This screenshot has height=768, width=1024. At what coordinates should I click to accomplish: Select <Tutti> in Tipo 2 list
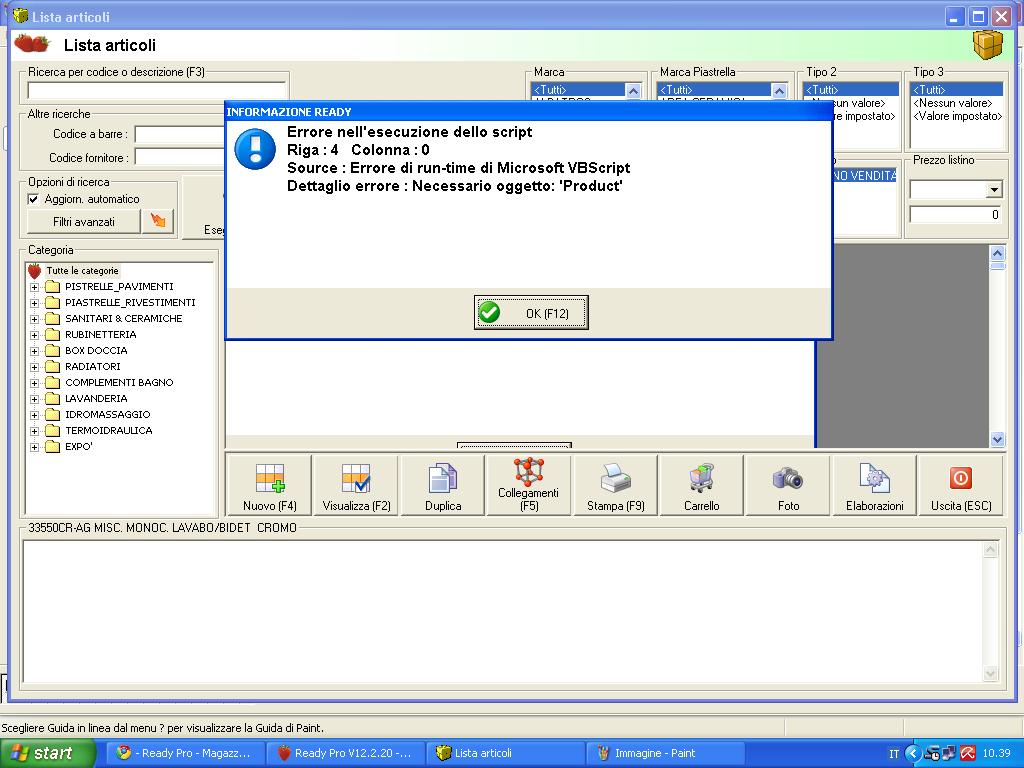(851, 89)
